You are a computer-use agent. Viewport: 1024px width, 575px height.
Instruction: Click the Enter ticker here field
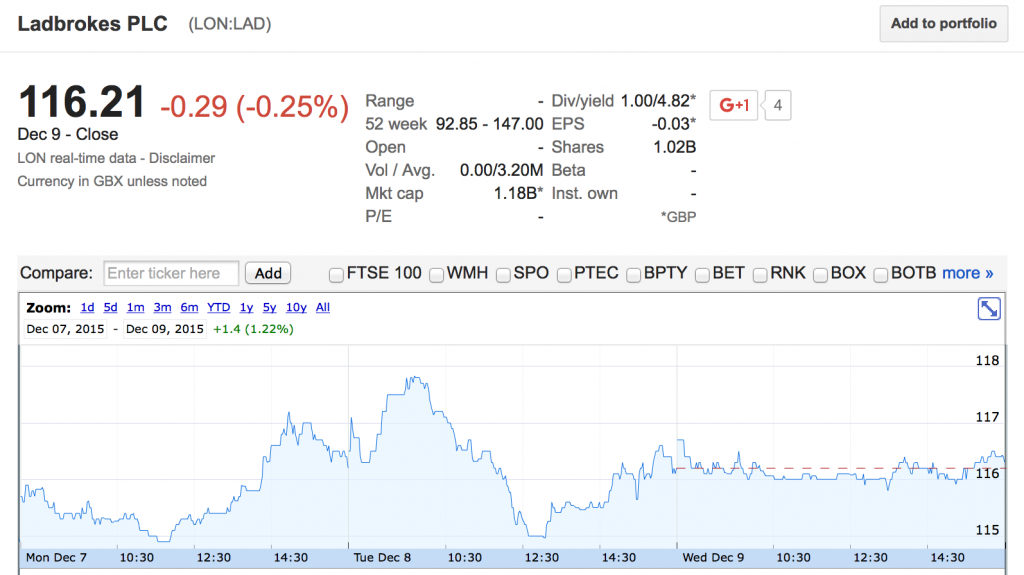(171, 273)
